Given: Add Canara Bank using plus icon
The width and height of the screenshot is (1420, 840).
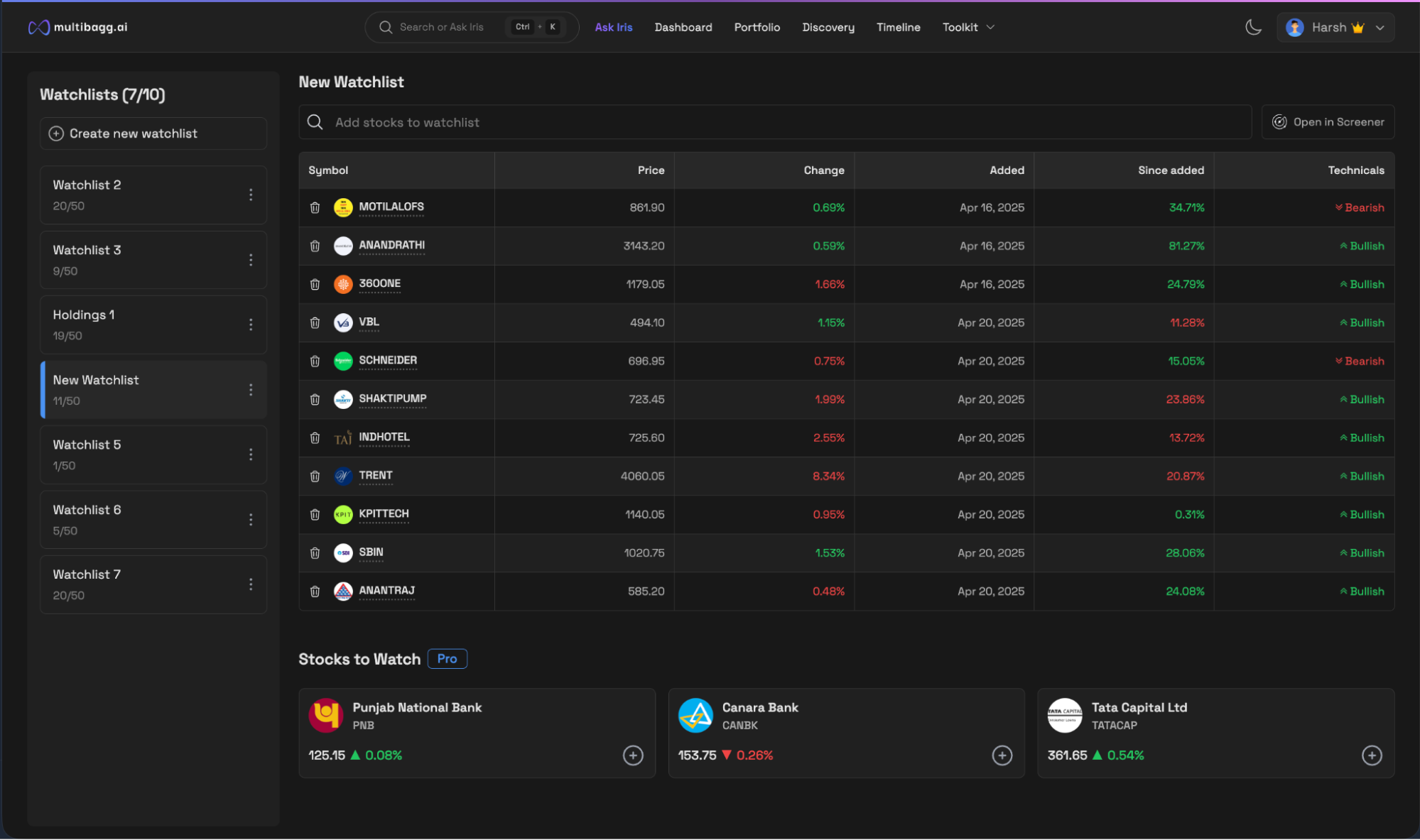Looking at the screenshot, I should point(1002,756).
